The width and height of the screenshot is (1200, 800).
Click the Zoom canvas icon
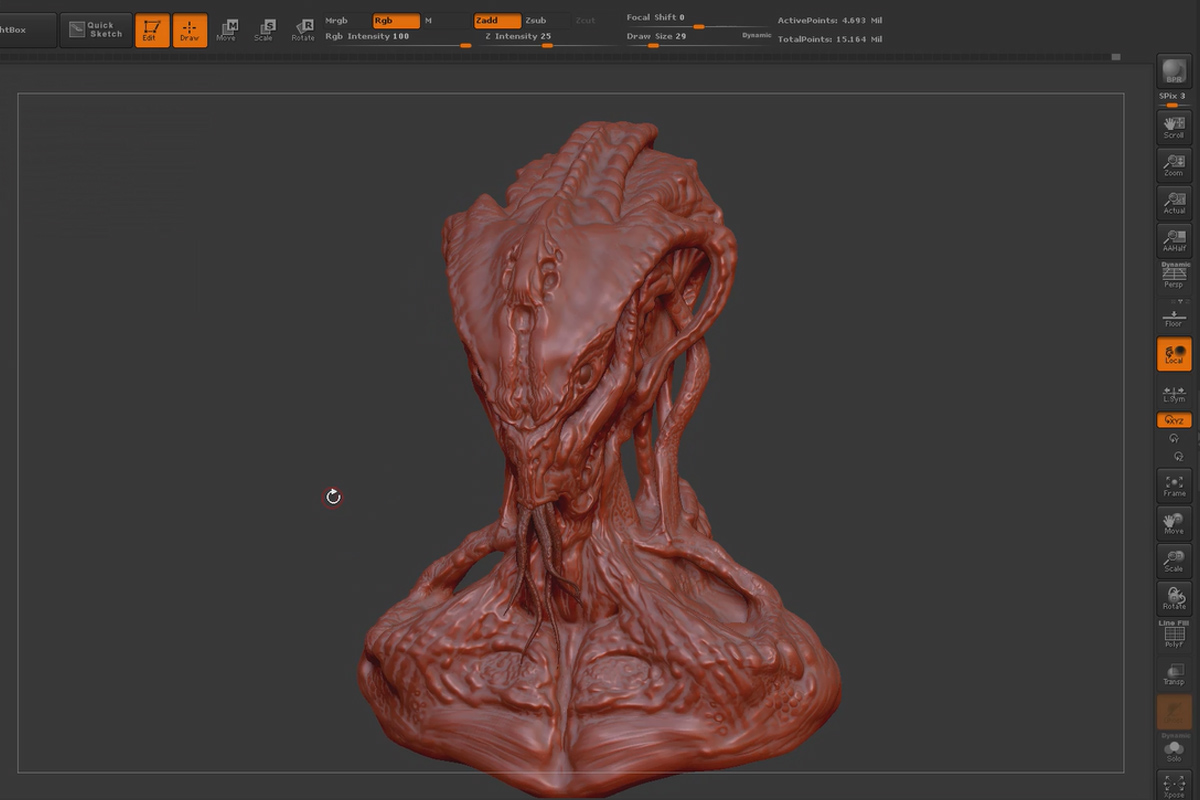[1174, 164]
